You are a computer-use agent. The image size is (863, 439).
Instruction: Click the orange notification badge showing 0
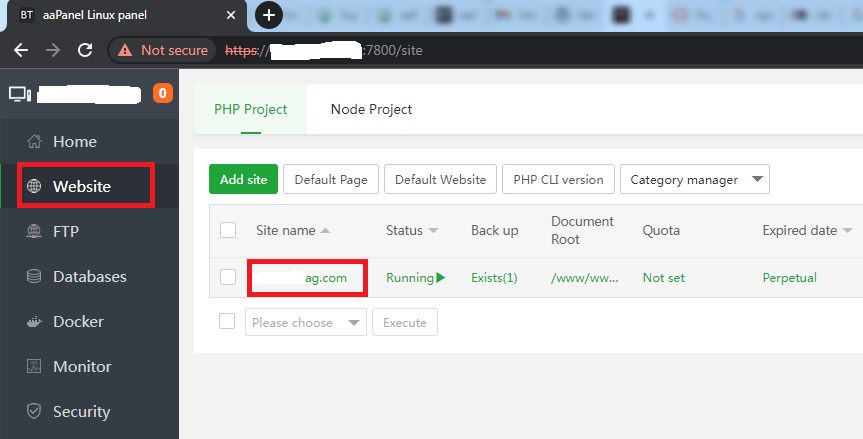[162, 94]
